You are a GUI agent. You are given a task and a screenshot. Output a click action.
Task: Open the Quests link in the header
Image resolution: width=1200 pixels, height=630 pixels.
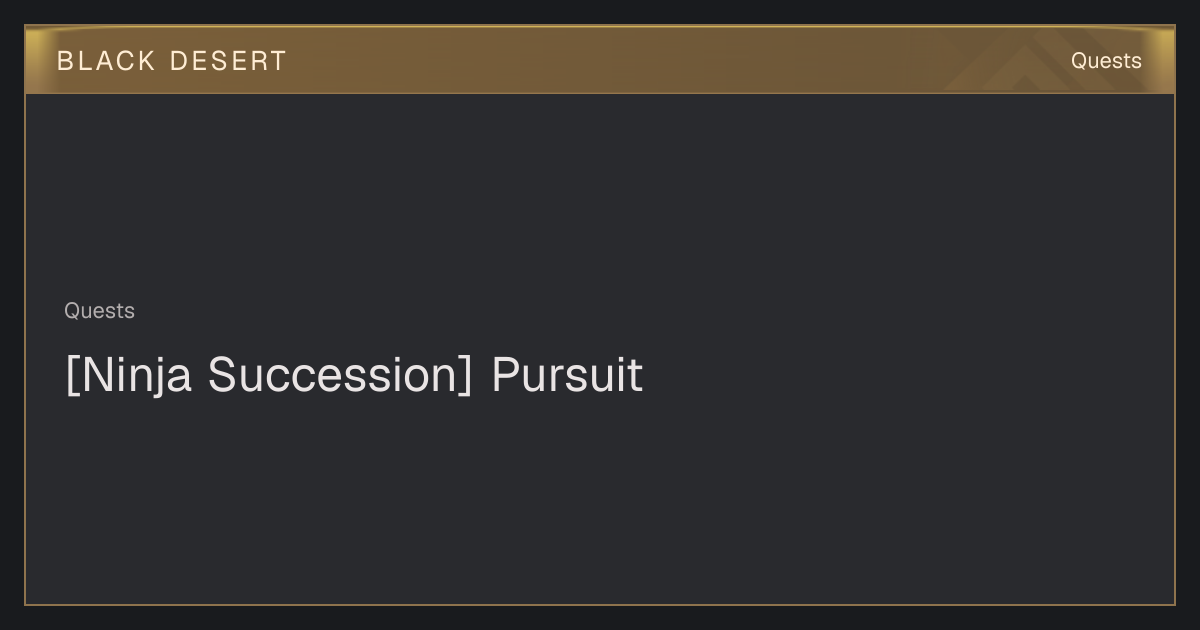tap(1106, 61)
